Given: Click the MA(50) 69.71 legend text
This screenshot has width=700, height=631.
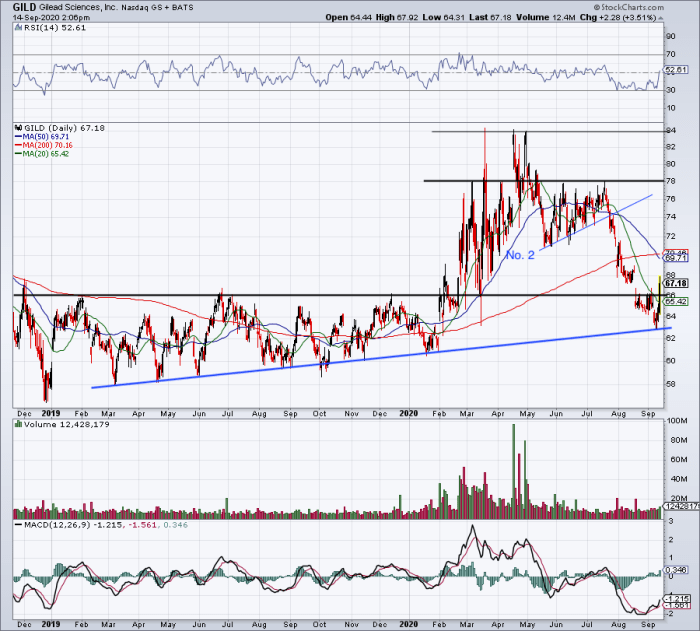Looking at the screenshot, I should (x=46, y=137).
